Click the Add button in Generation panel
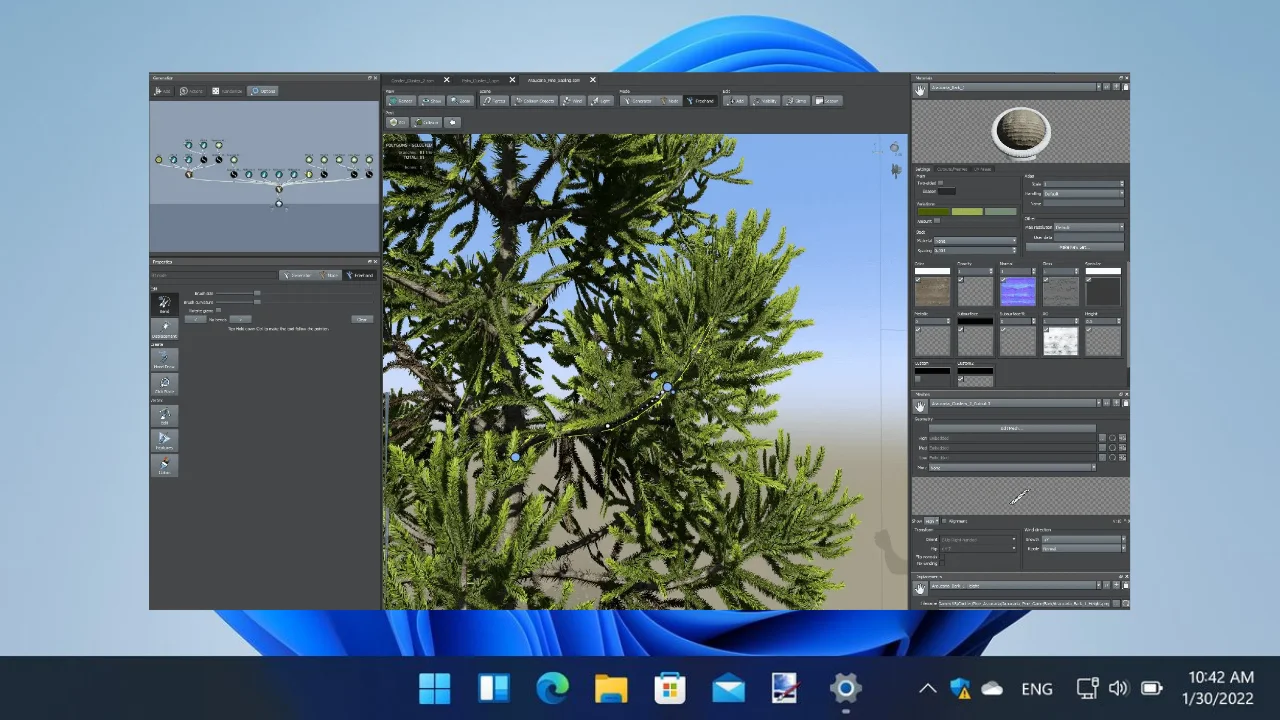 point(164,91)
